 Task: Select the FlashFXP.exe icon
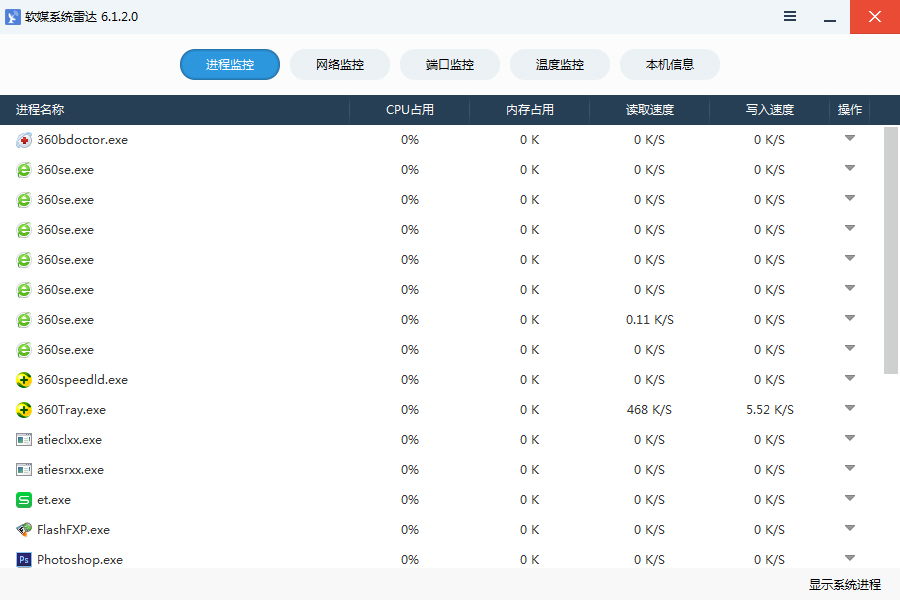point(24,530)
